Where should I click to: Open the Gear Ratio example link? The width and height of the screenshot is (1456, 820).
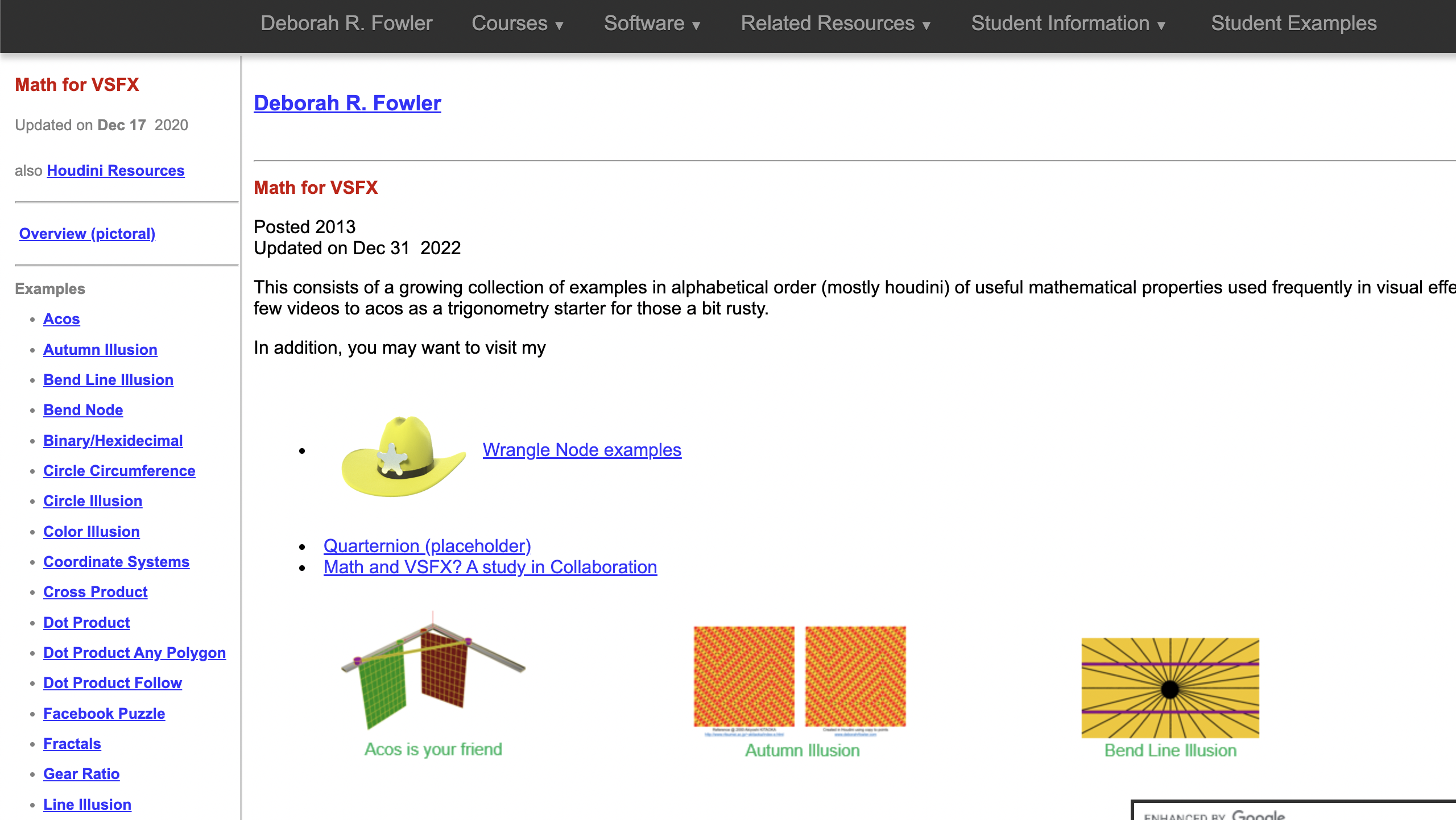click(x=81, y=774)
